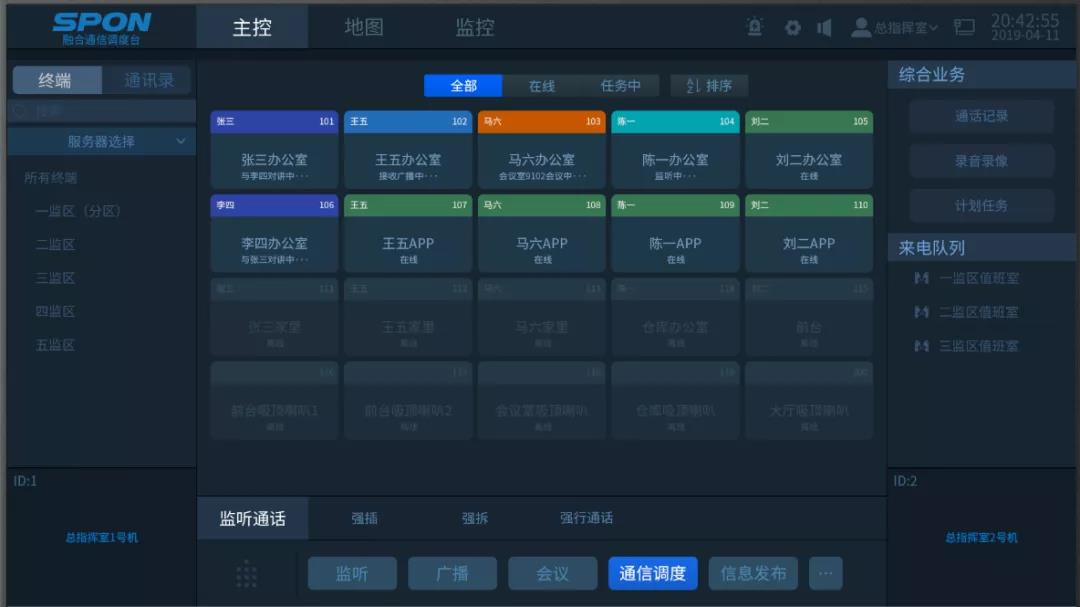Image resolution: width=1080 pixels, height=607 pixels.
Task: Toggle the left panel to 通讯录
Action: [148, 81]
